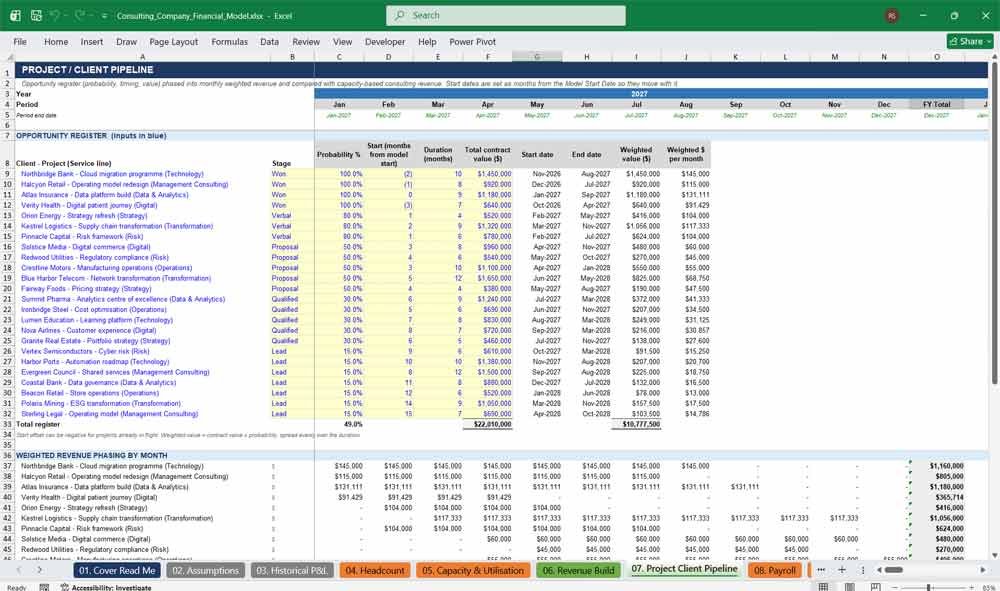The image size is (1000, 591).
Task: Click Accessibility: Investigate status
Action: pos(106,587)
